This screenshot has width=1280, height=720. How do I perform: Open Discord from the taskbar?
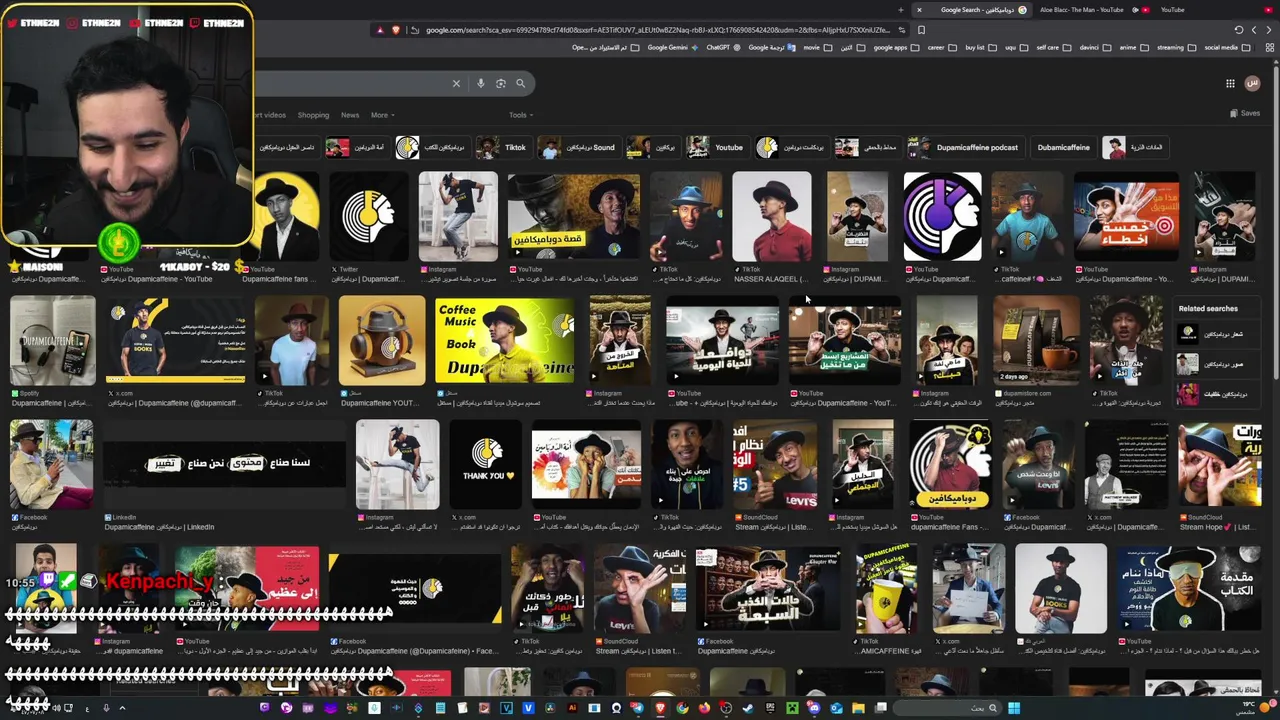pyautogui.click(x=814, y=708)
